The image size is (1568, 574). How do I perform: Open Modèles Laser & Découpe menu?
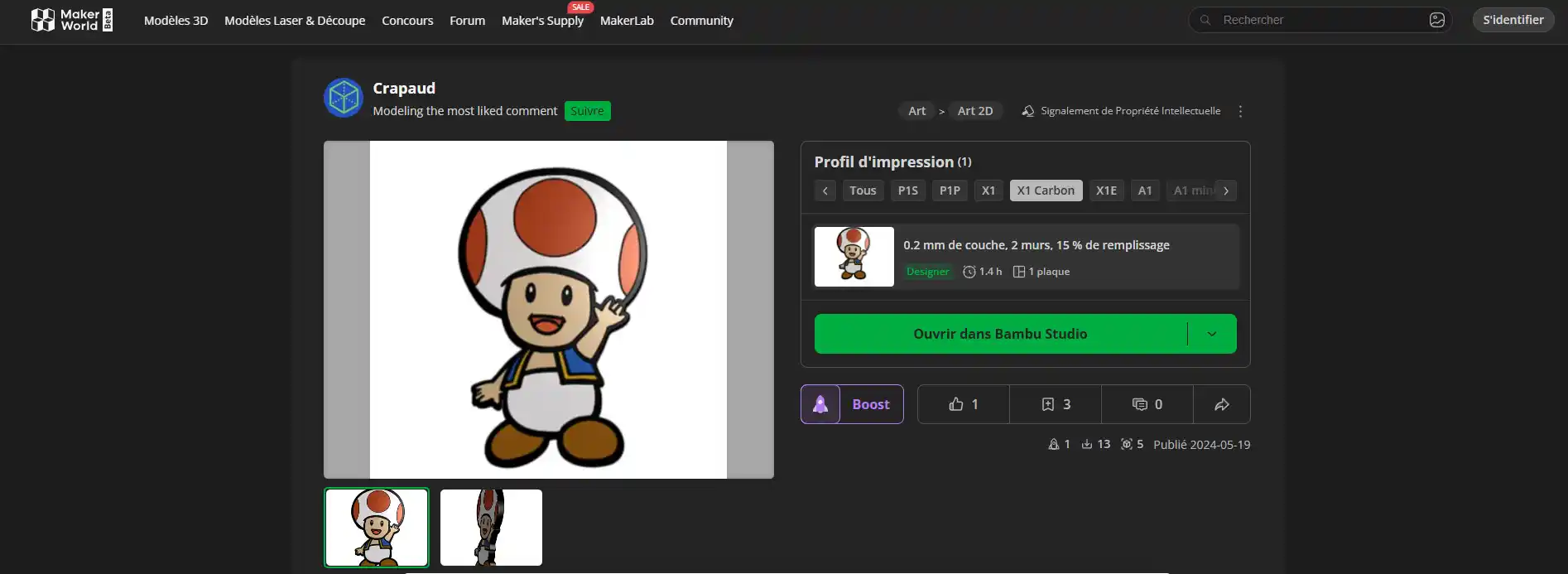pyautogui.click(x=295, y=21)
